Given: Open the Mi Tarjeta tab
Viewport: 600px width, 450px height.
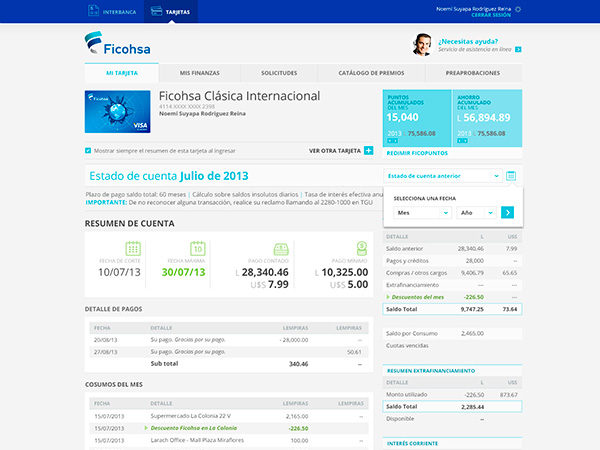Looking at the screenshot, I should (x=122, y=73).
